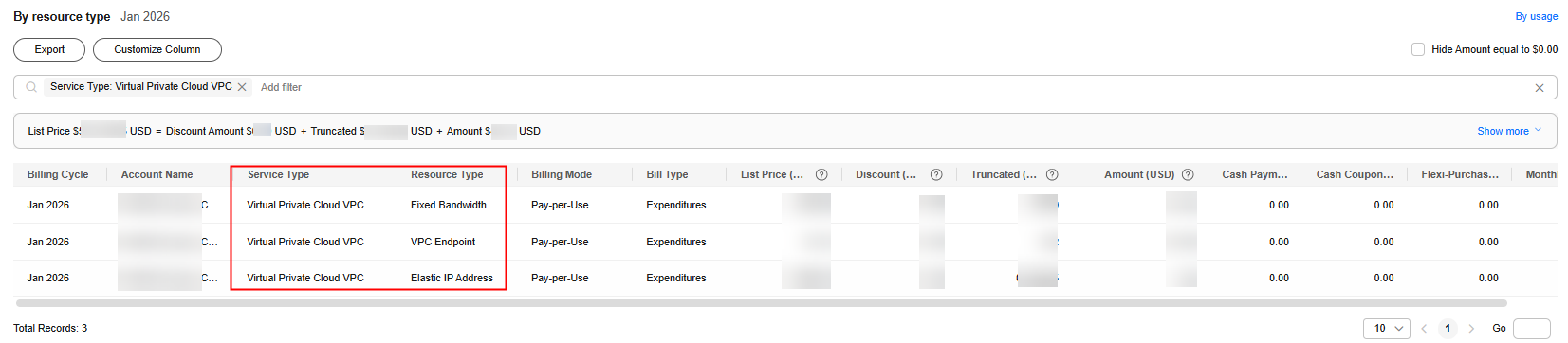The width and height of the screenshot is (1568, 343).
Task: Go to next page arrow in pagination
Action: tap(1471, 329)
